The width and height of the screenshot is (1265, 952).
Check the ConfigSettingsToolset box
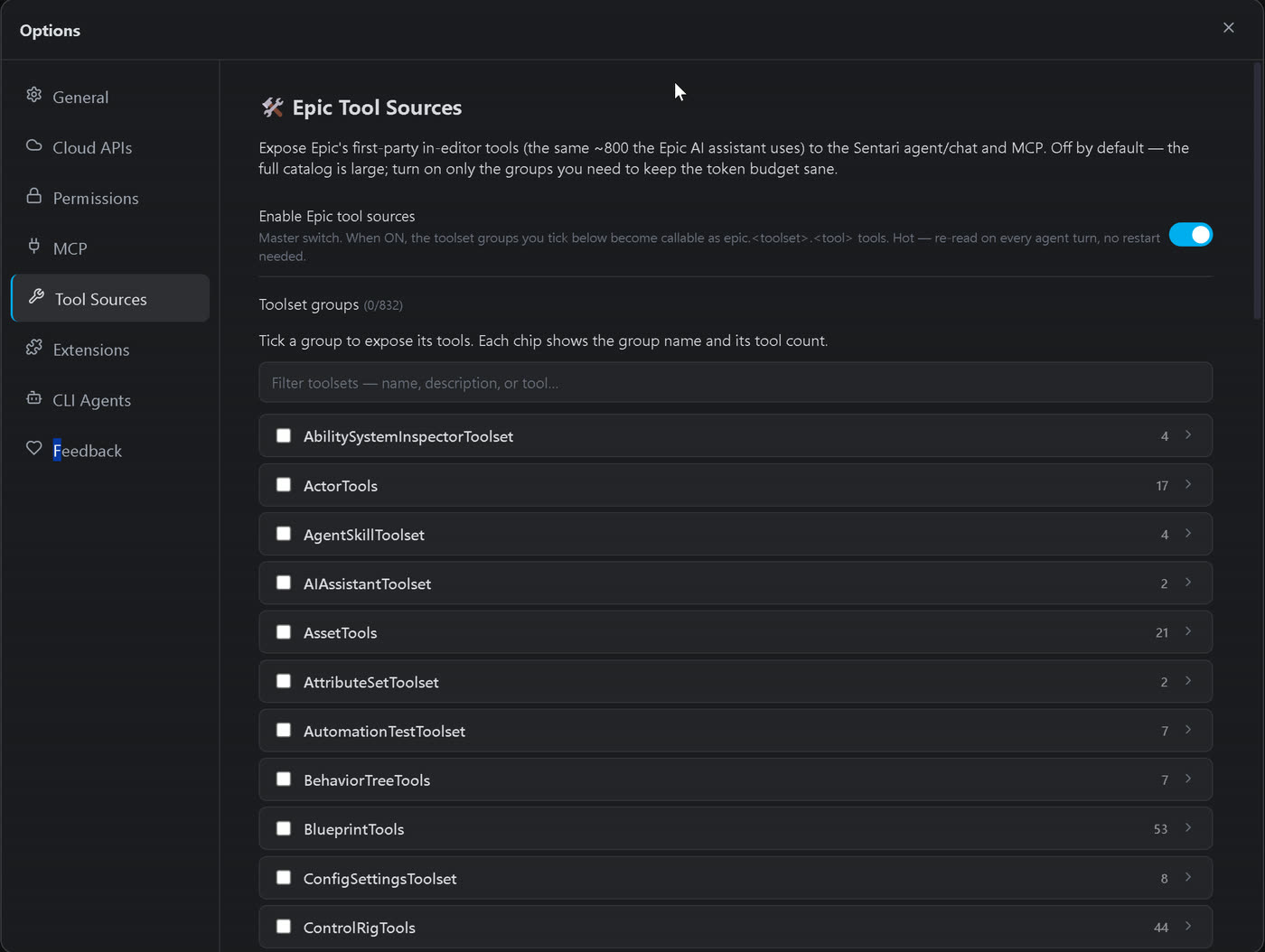tap(284, 877)
